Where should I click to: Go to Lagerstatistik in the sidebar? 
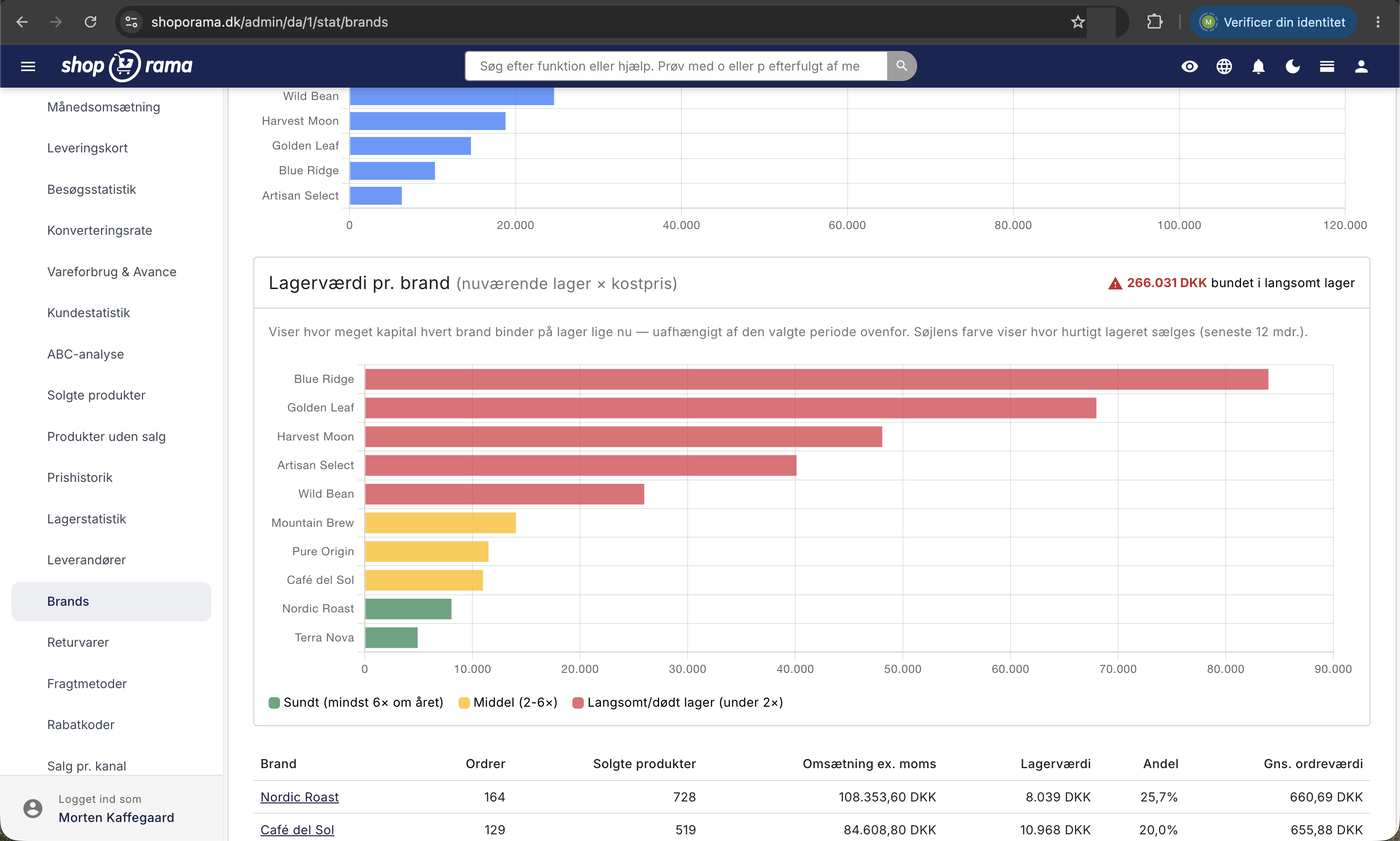tap(87, 519)
